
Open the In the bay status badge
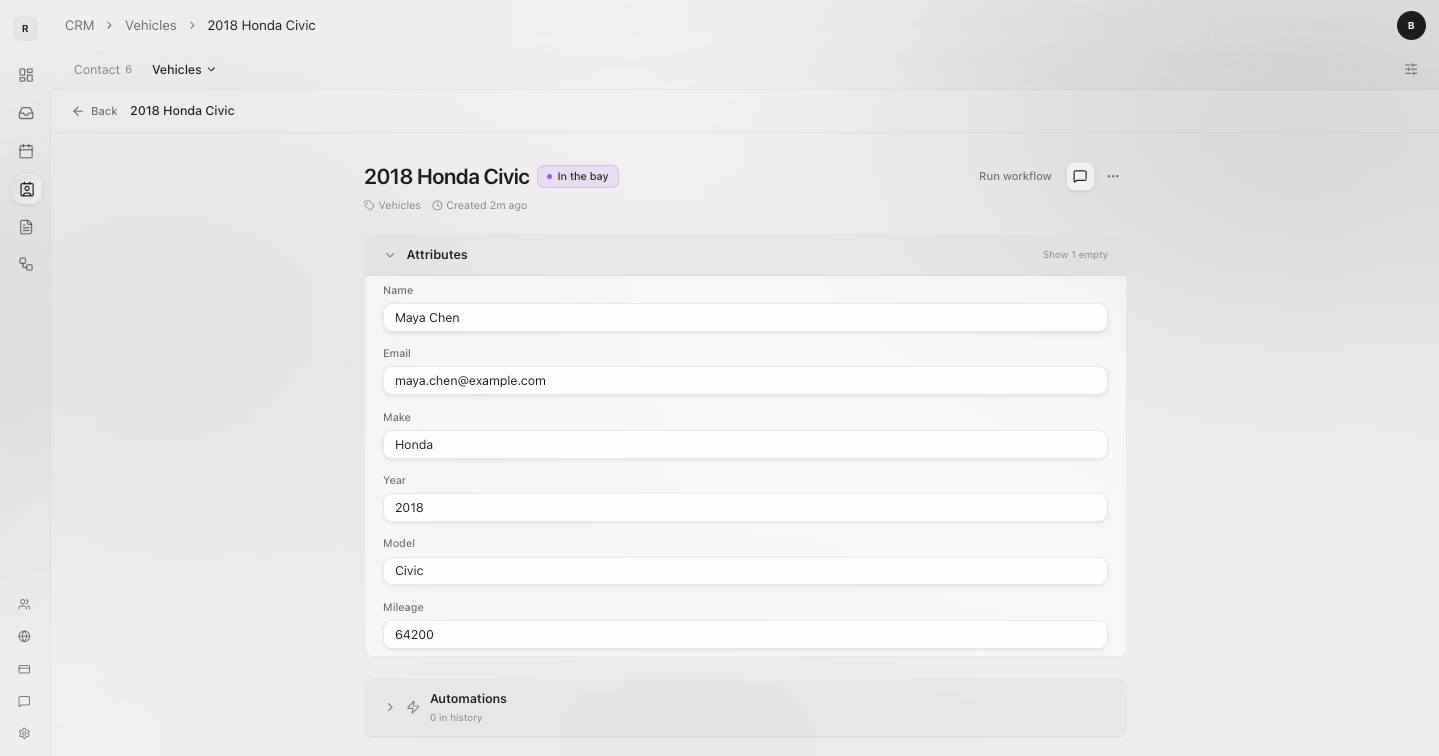click(x=578, y=176)
